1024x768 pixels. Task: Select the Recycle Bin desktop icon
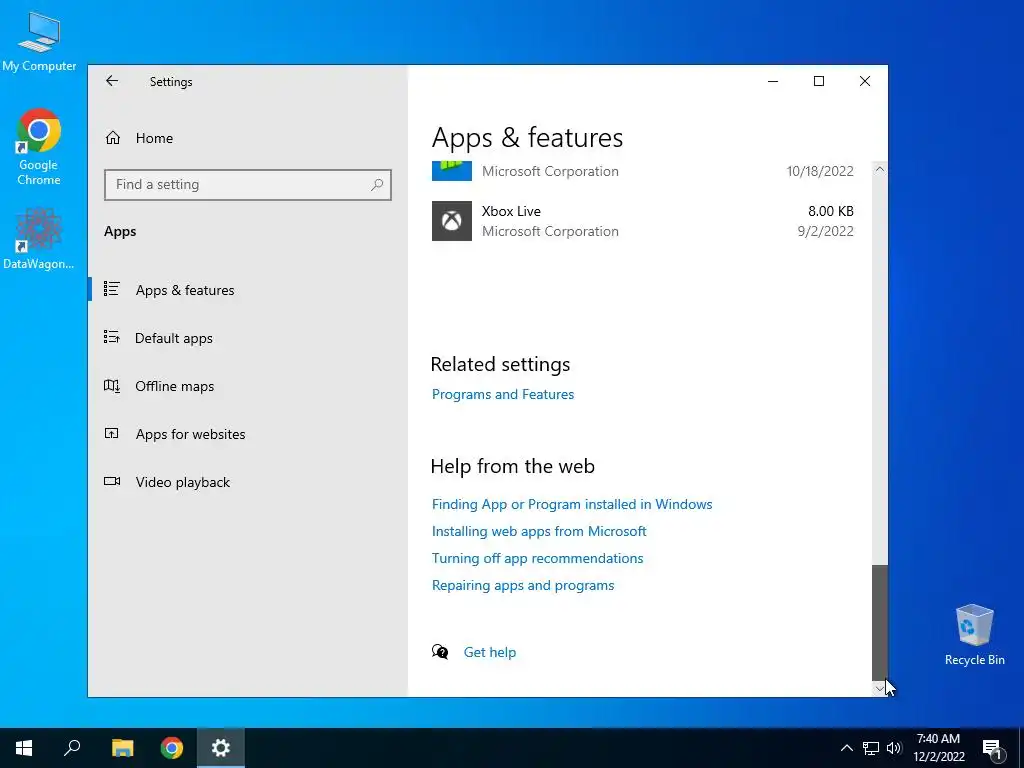pos(974,635)
